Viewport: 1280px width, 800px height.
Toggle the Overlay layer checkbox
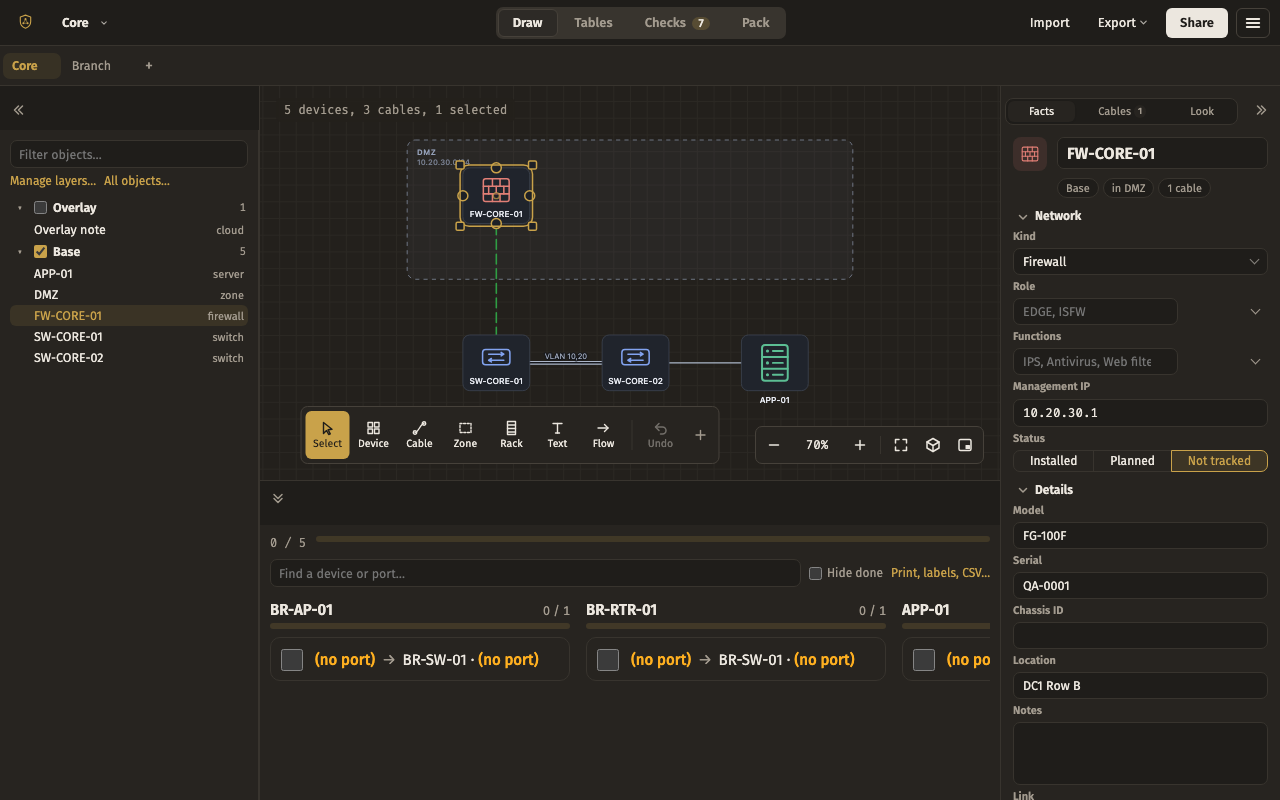point(41,208)
